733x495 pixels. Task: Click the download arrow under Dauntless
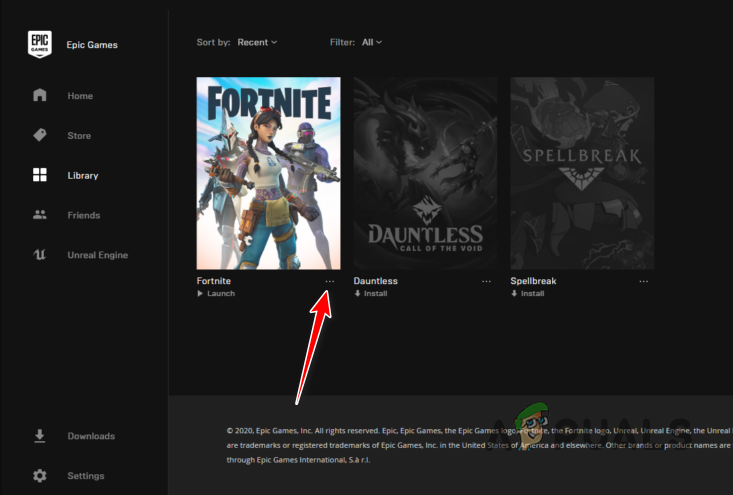point(357,294)
